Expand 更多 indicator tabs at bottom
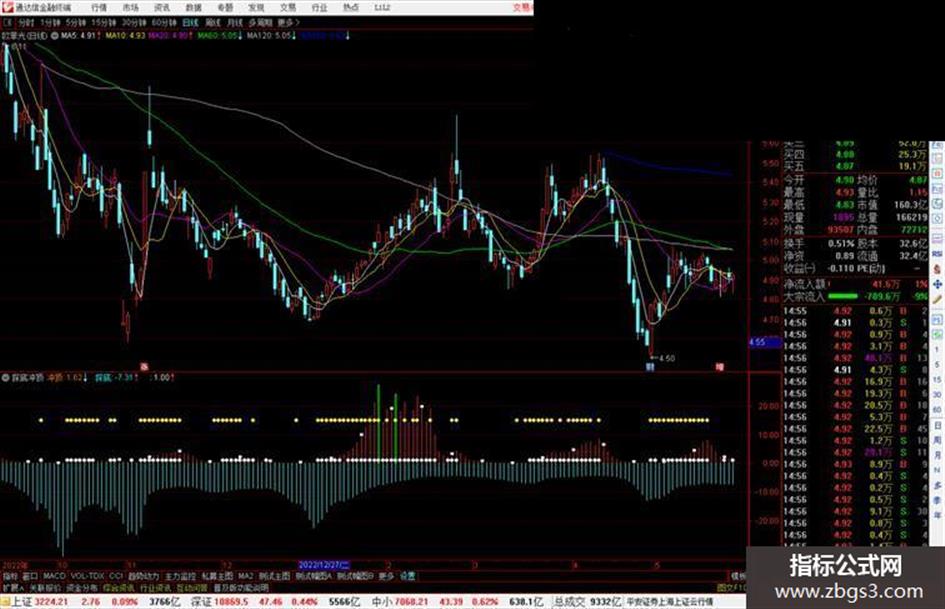Screen dimensions: 945x609 click(x=386, y=576)
